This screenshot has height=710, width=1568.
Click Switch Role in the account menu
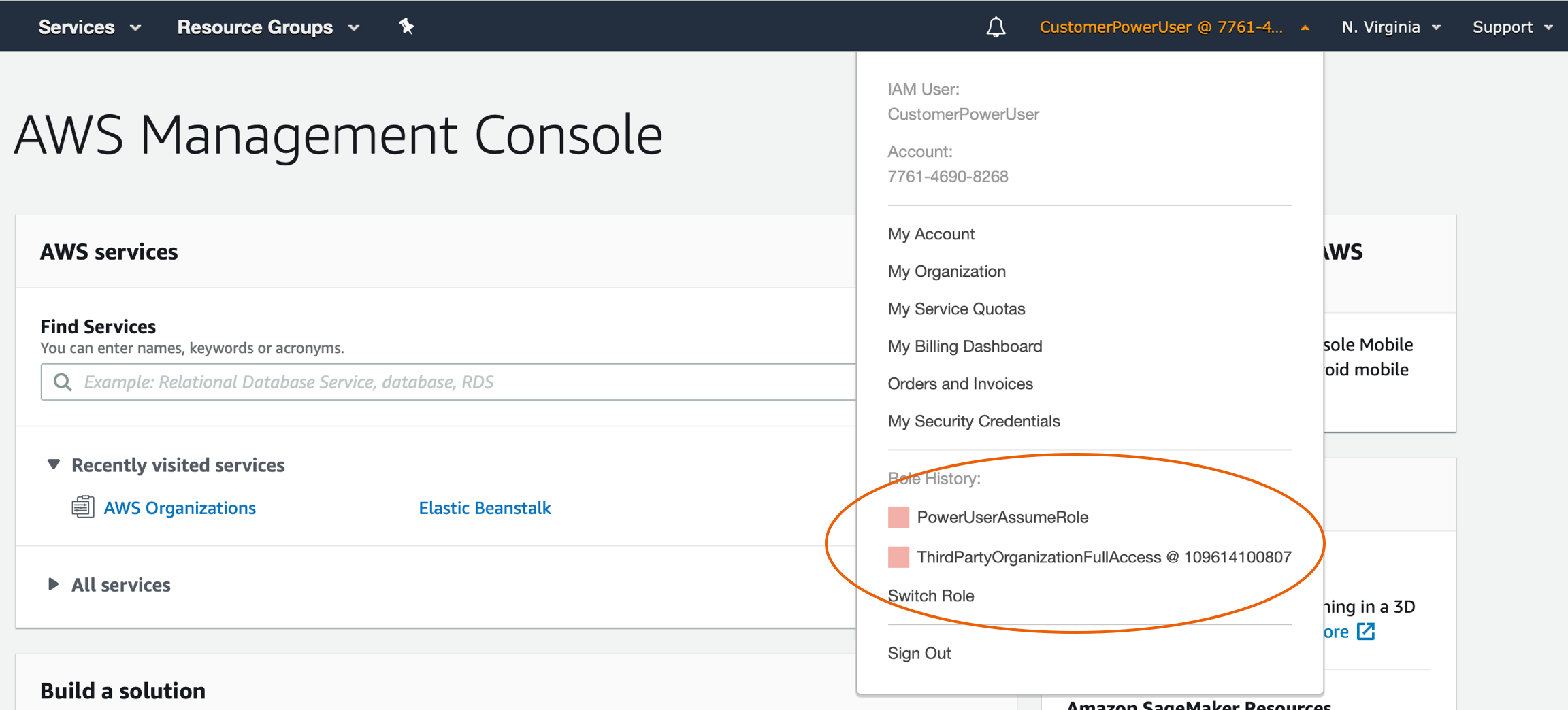coord(930,595)
